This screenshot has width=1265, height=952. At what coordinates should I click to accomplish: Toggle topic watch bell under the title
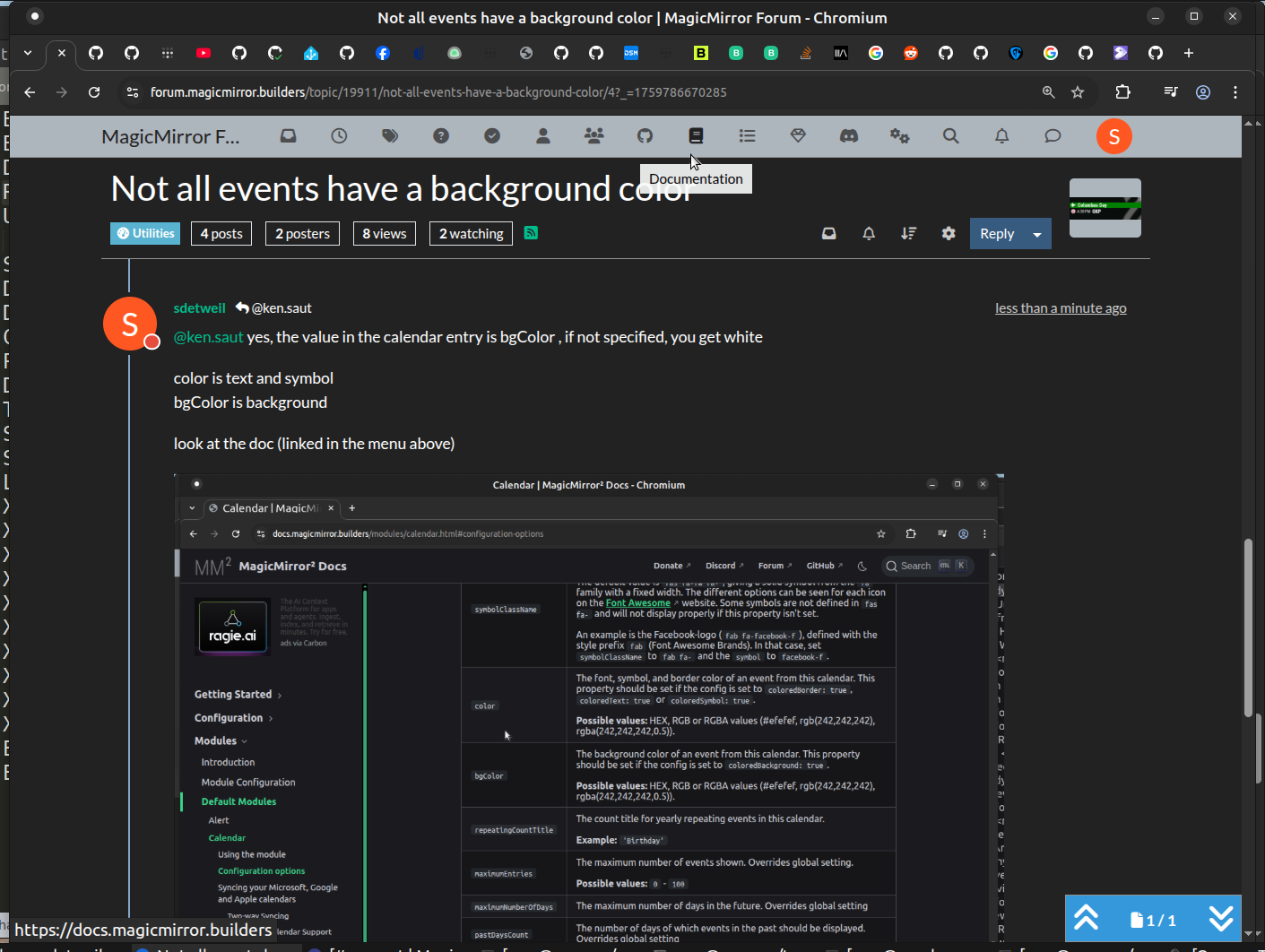[x=869, y=234]
